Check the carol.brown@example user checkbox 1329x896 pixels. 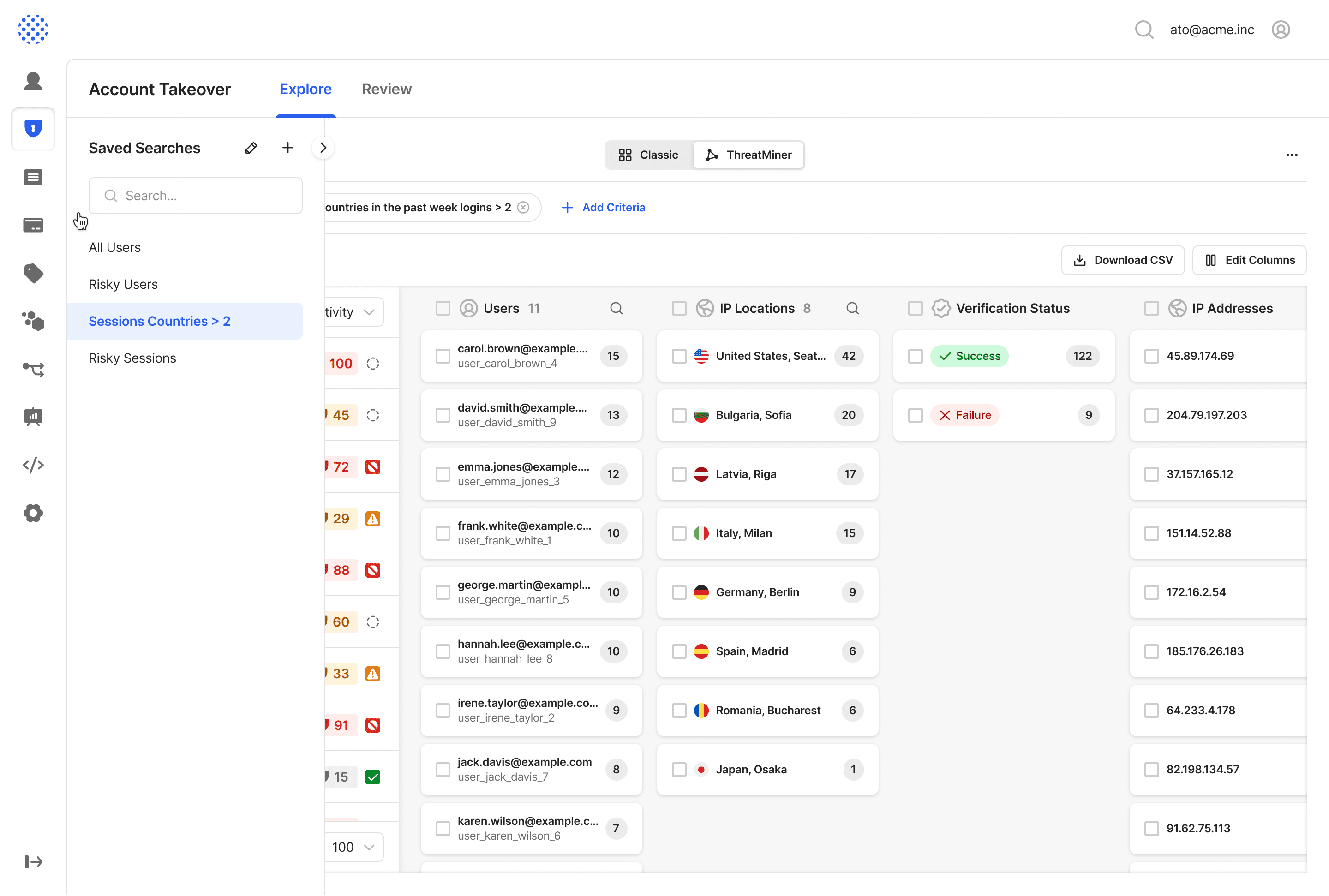click(443, 356)
